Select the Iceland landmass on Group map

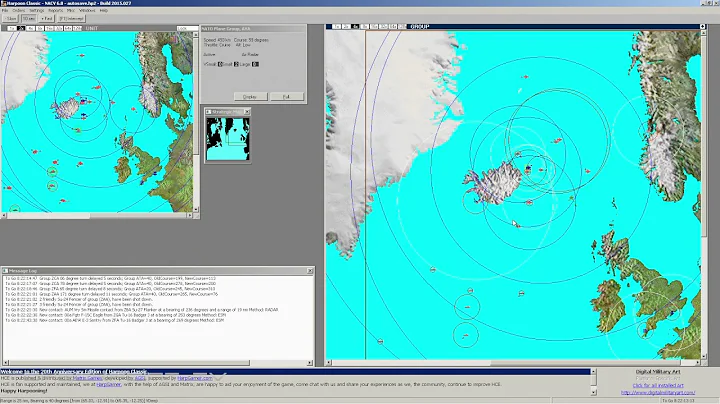pyautogui.click(x=493, y=183)
